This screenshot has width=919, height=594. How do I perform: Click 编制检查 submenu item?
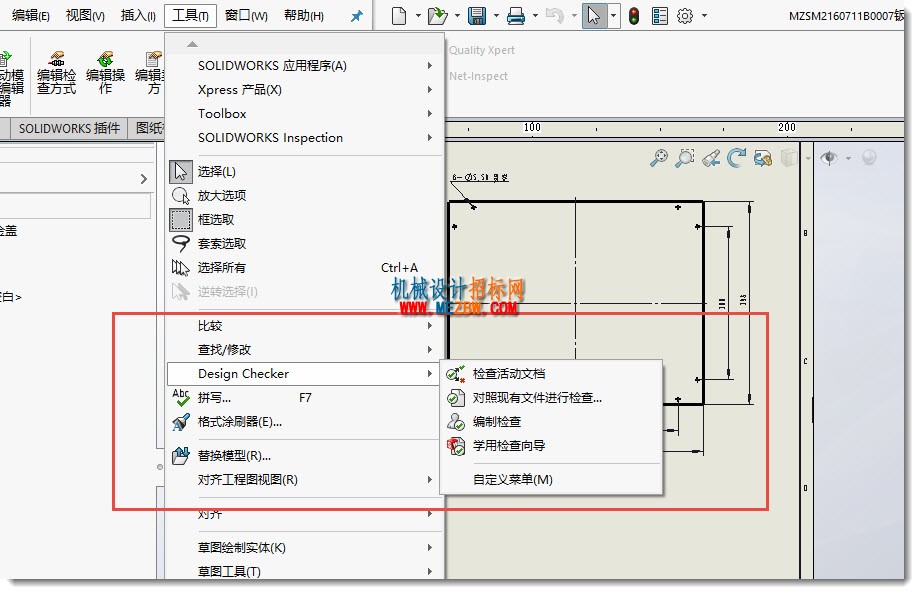552,422
